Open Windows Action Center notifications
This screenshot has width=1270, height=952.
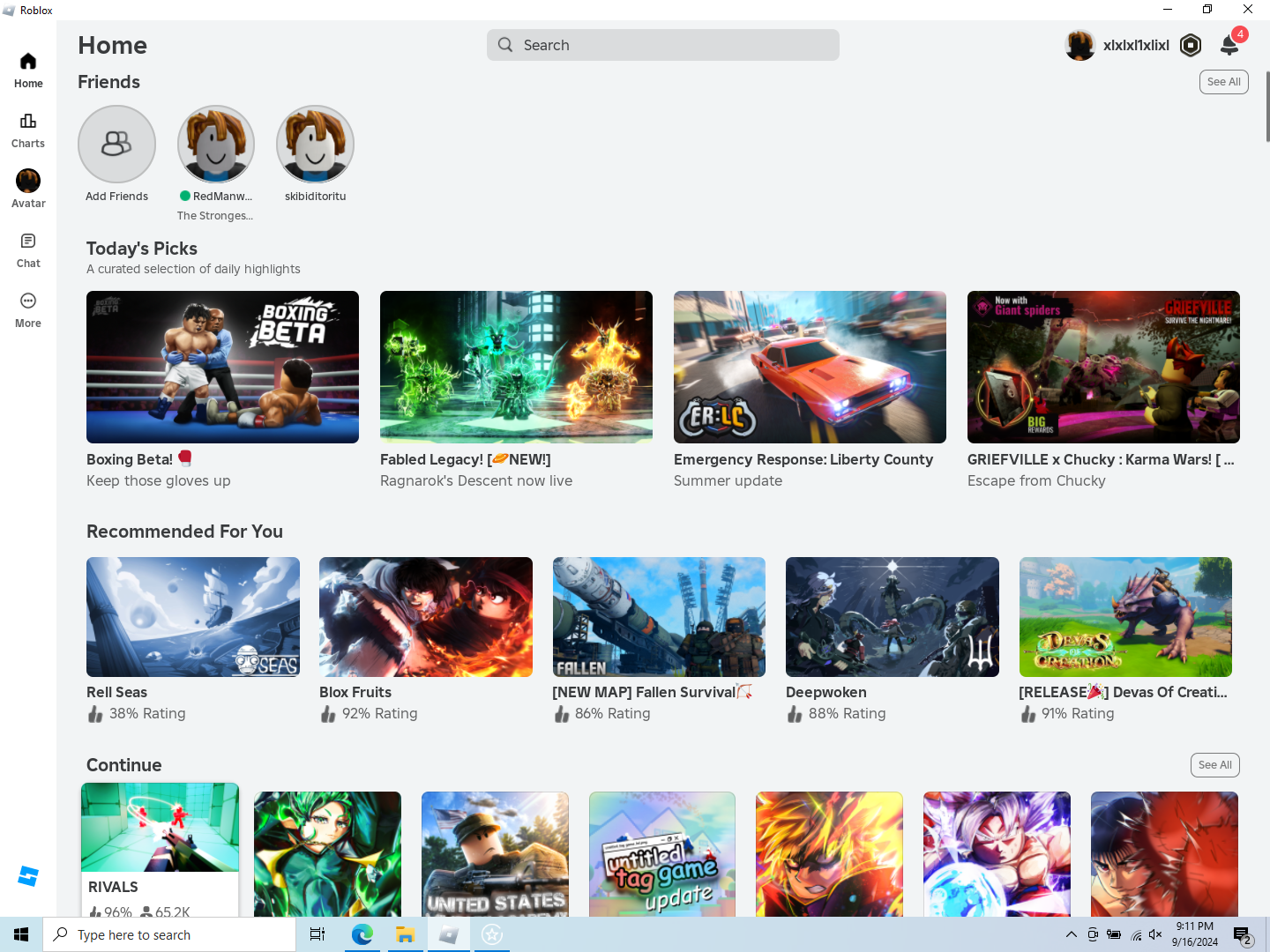click(x=1243, y=935)
